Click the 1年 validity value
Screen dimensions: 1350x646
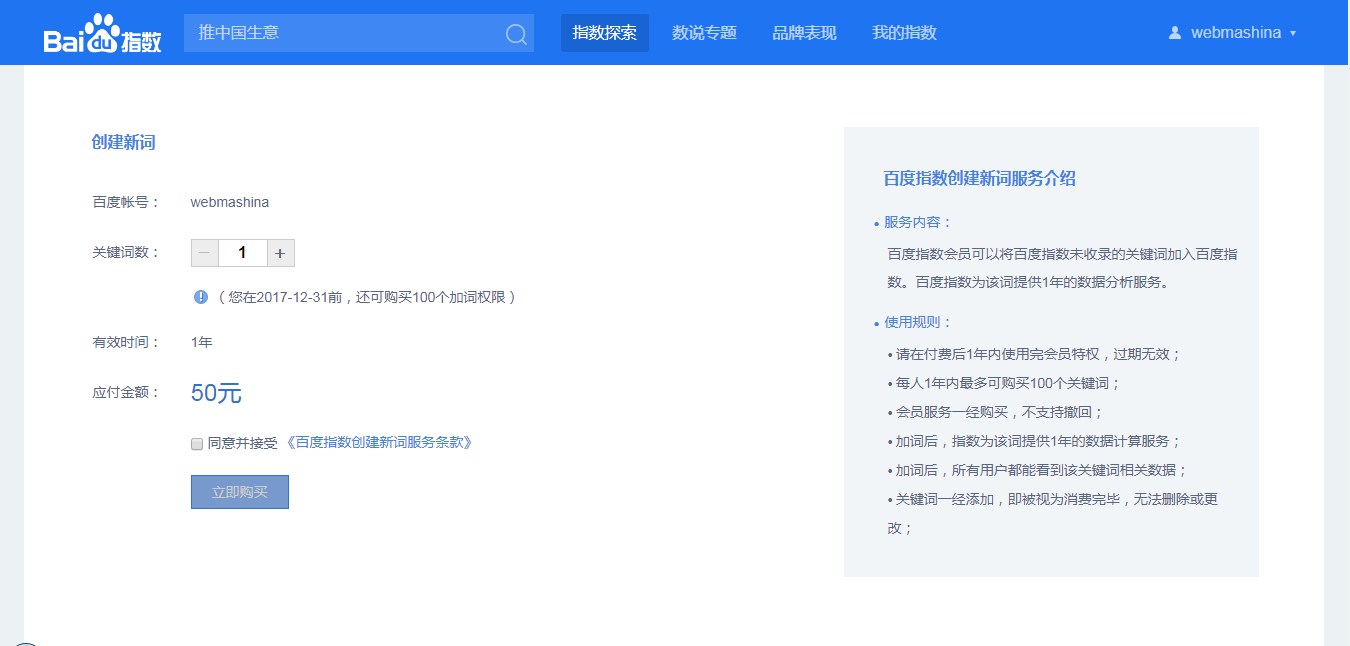pyautogui.click(x=202, y=342)
